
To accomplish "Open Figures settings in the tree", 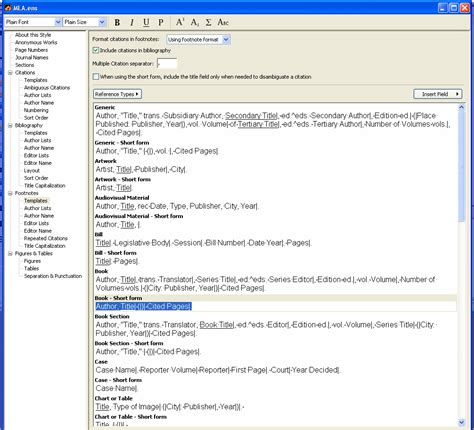I will pos(32,261).
